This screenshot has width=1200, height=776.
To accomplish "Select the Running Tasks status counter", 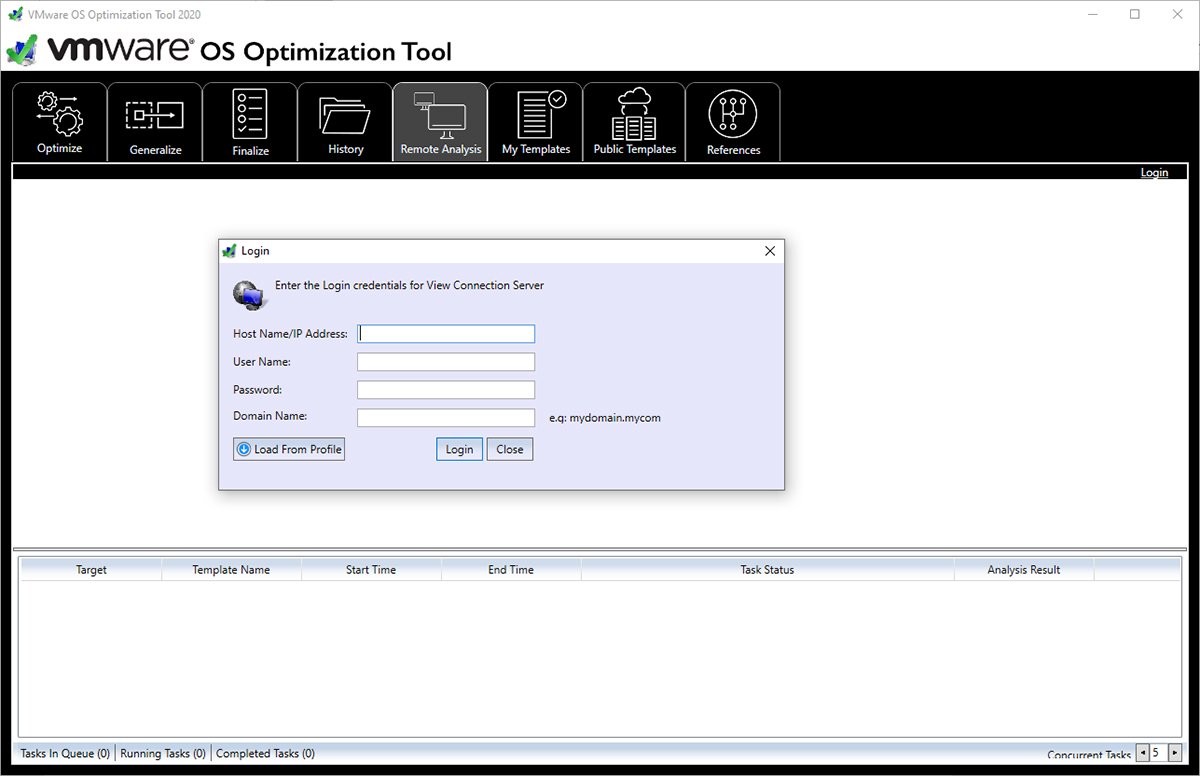I will click(x=162, y=752).
